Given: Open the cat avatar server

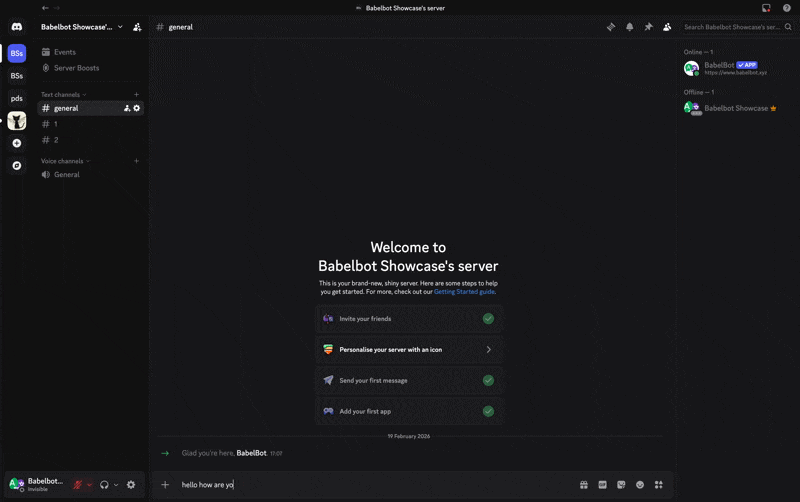Looking at the screenshot, I should click(x=17, y=121).
